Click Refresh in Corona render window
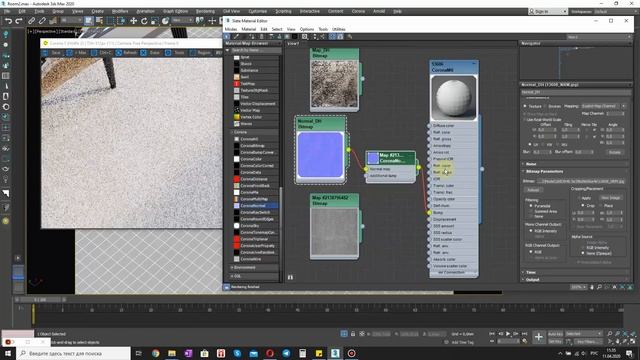640x360 pixels. pyautogui.click(x=127, y=53)
